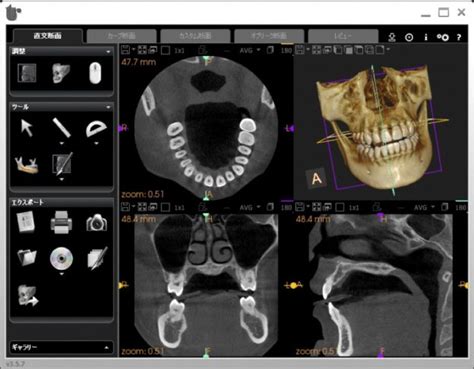Open the question mark help icon
This screenshot has height=369, width=474.
(459, 37)
